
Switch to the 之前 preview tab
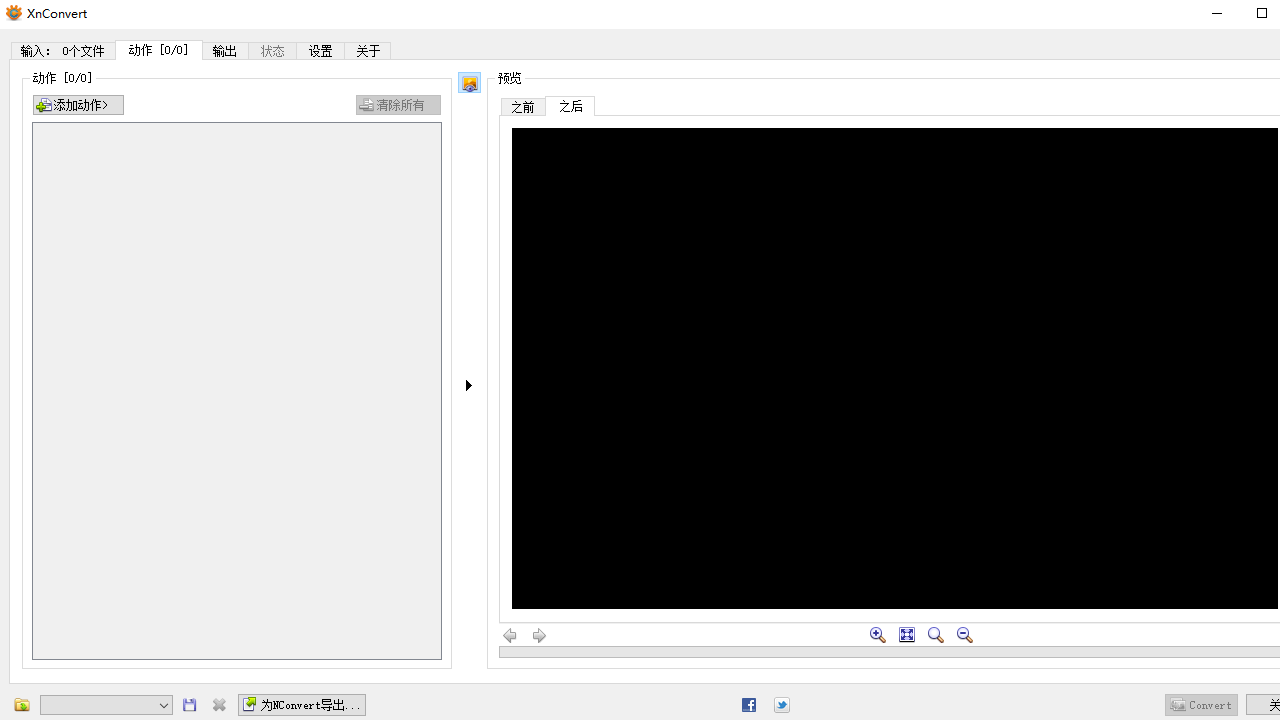pos(522,106)
